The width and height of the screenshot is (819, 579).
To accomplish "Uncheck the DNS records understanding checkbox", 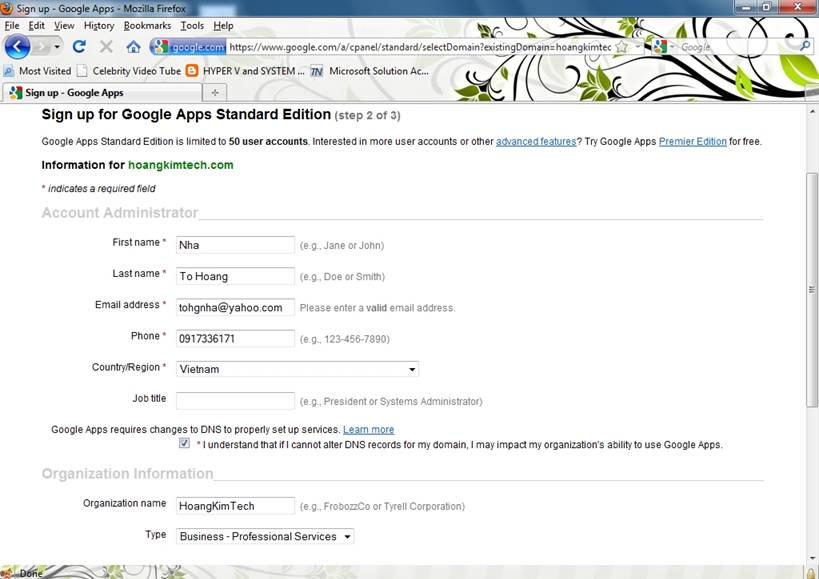I will pos(184,443).
